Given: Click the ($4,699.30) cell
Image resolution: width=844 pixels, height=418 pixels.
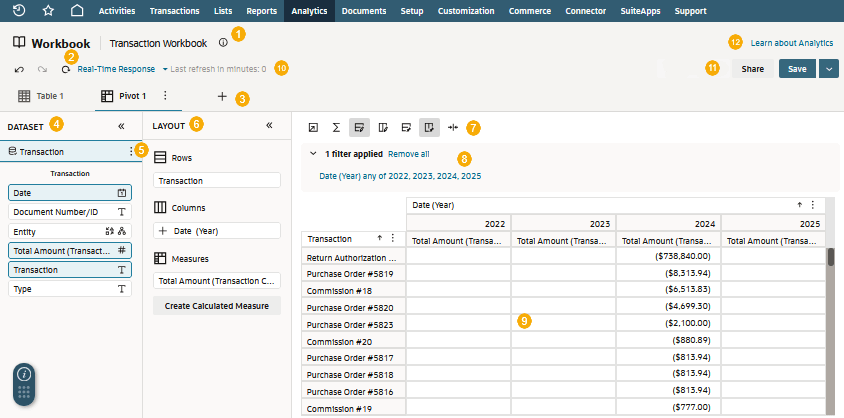Looking at the screenshot, I should [x=668, y=307].
